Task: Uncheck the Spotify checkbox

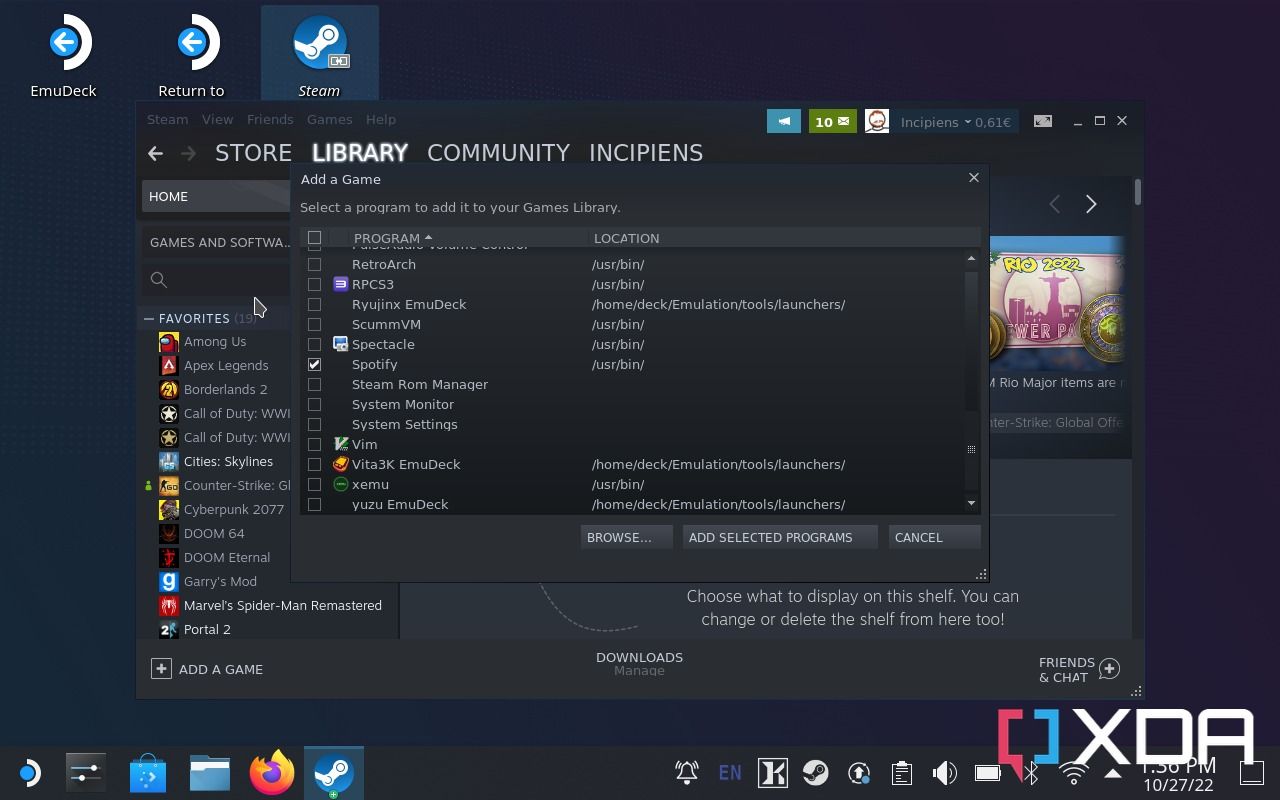Action: [x=314, y=365]
